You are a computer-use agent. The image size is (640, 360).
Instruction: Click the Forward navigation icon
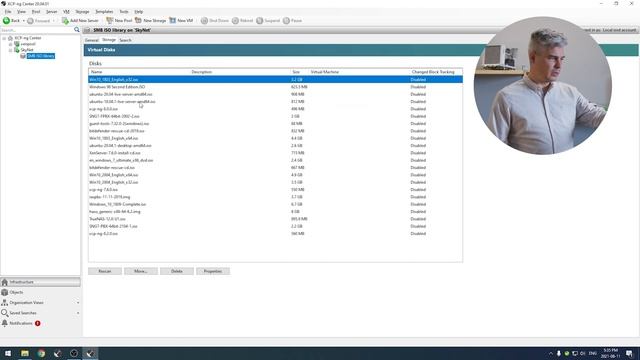(30, 20)
